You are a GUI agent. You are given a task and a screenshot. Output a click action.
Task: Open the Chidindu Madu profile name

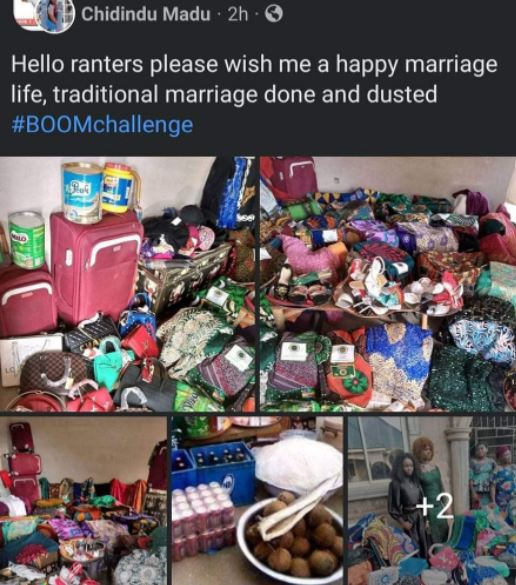click(146, 15)
